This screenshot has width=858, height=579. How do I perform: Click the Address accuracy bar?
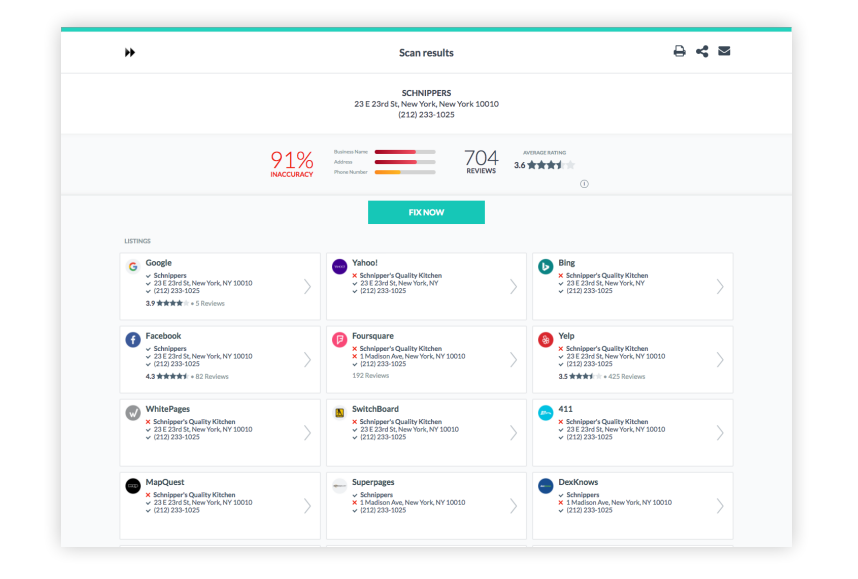(405, 162)
